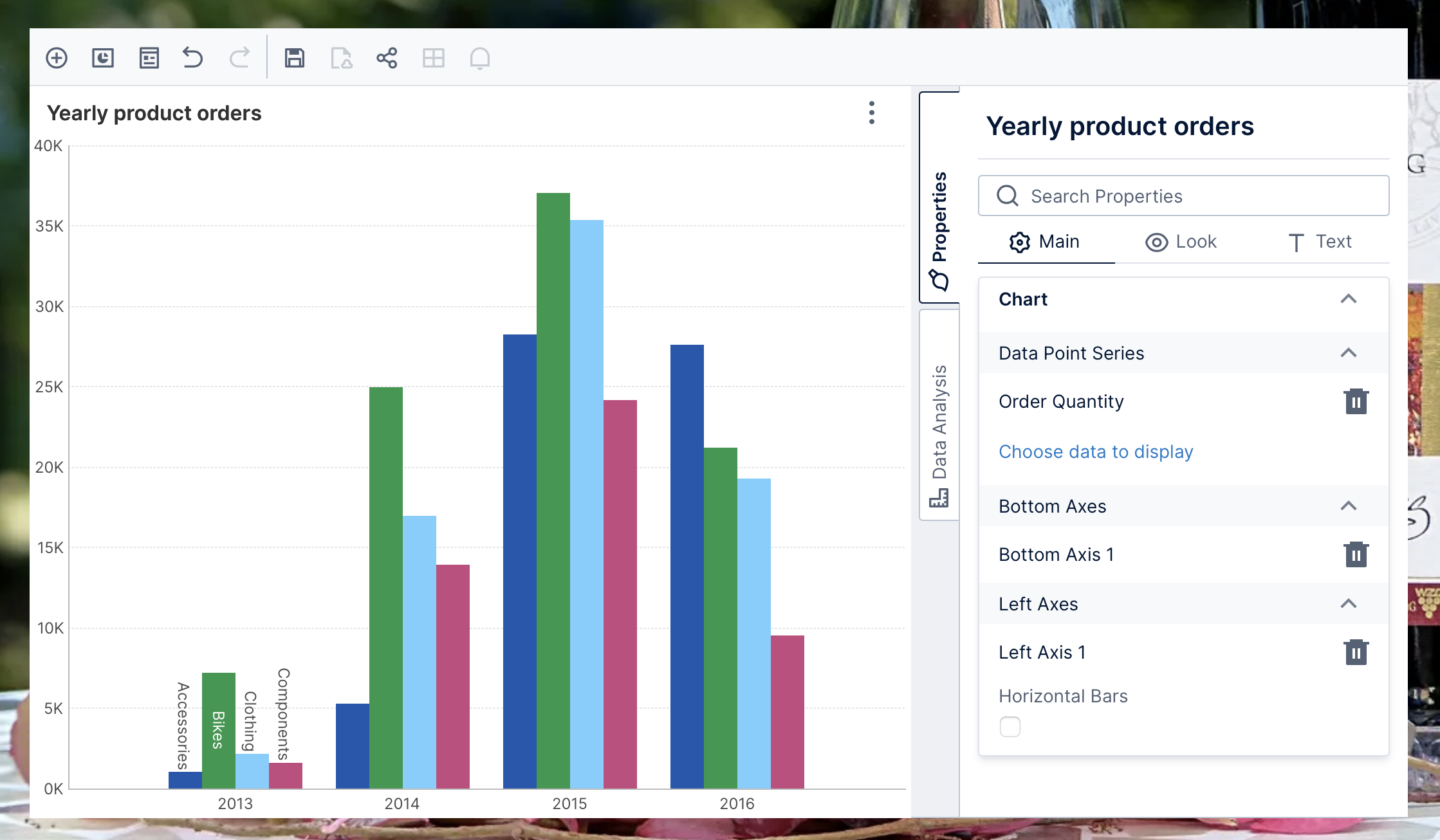Click the form layout toolbar icon

pos(149,58)
